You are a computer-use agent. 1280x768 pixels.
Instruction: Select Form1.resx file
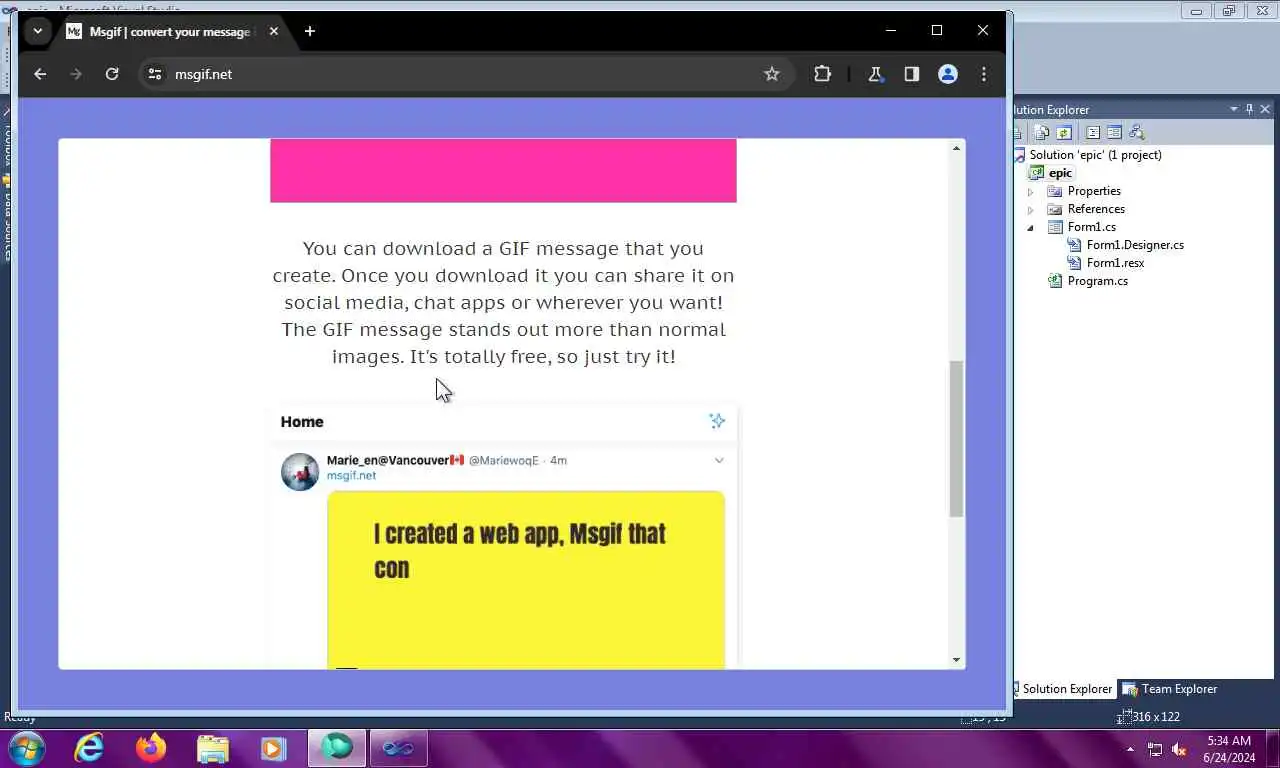tap(1115, 263)
